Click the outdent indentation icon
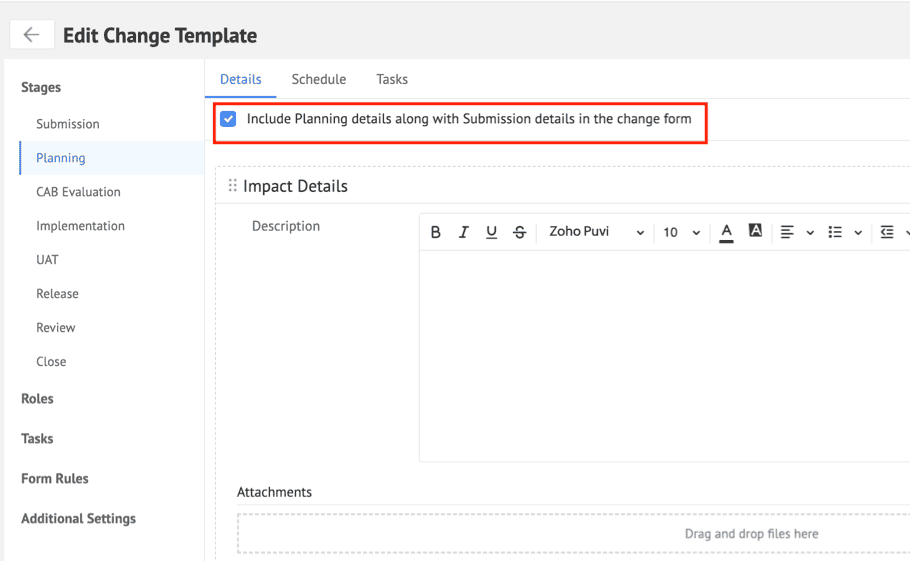 tap(887, 232)
